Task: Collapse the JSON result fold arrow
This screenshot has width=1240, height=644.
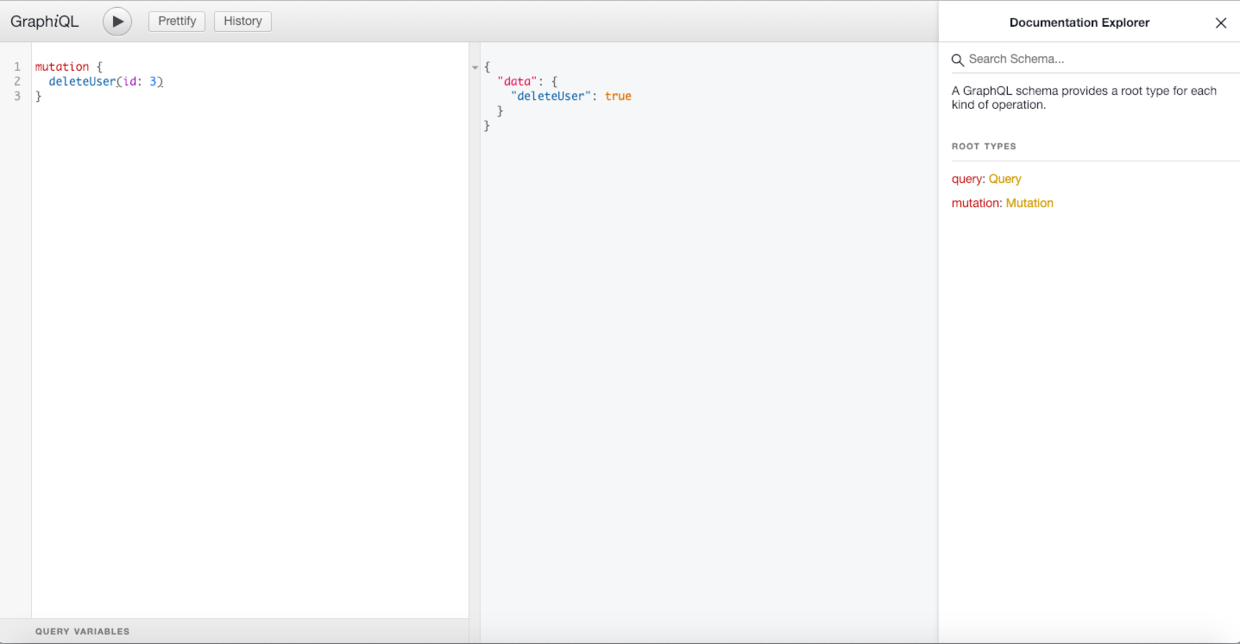Action: click(475, 67)
